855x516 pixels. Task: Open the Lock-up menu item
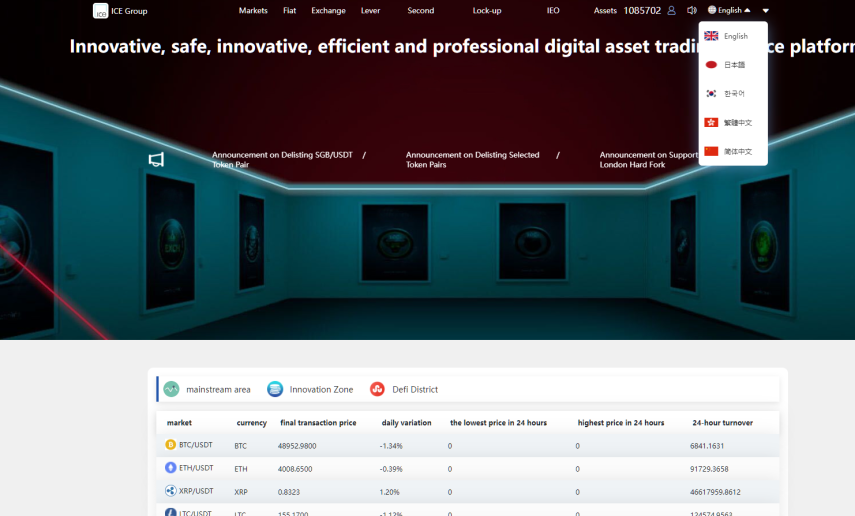click(x=487, y=11)
